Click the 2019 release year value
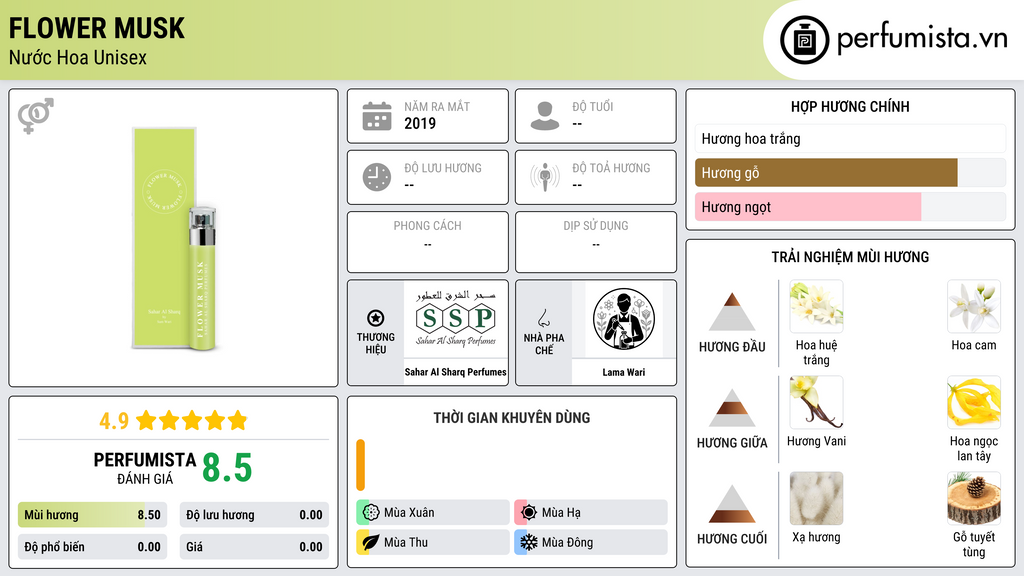The height and width of the screenshot is (576, 1024). (420, 123)
